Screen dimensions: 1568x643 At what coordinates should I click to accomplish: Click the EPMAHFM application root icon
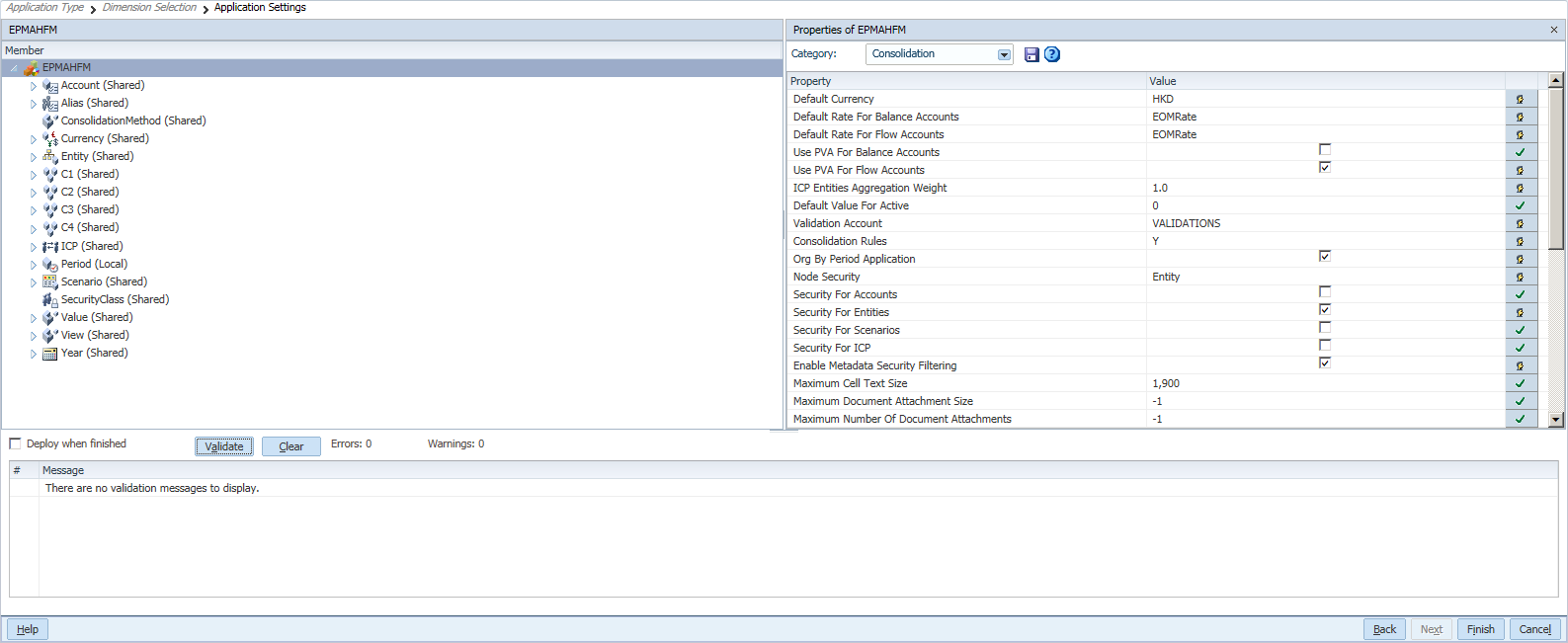[31, 68]
